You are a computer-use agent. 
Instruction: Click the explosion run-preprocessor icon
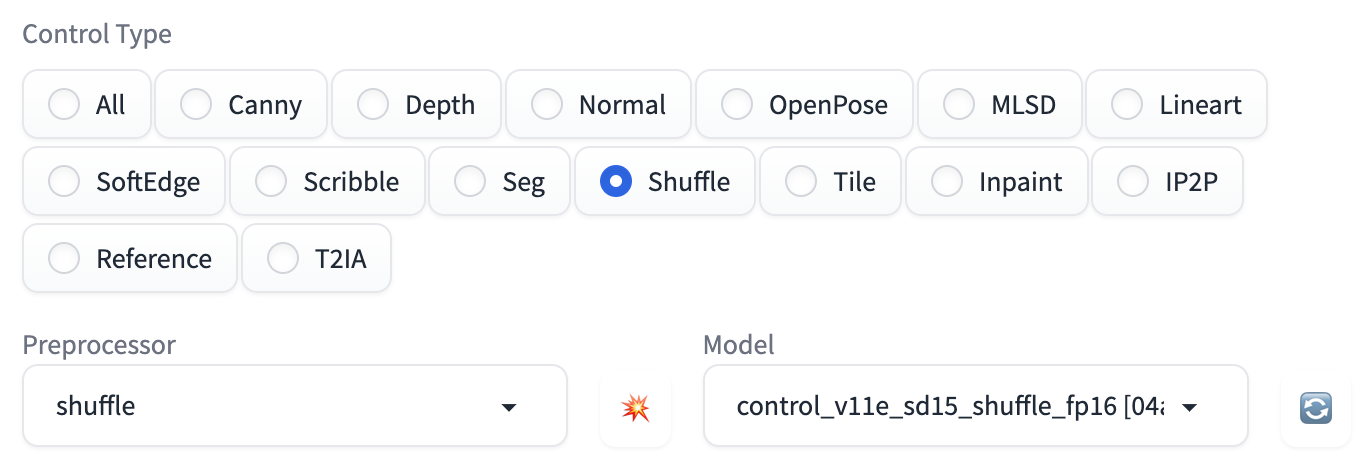(635, 407)
